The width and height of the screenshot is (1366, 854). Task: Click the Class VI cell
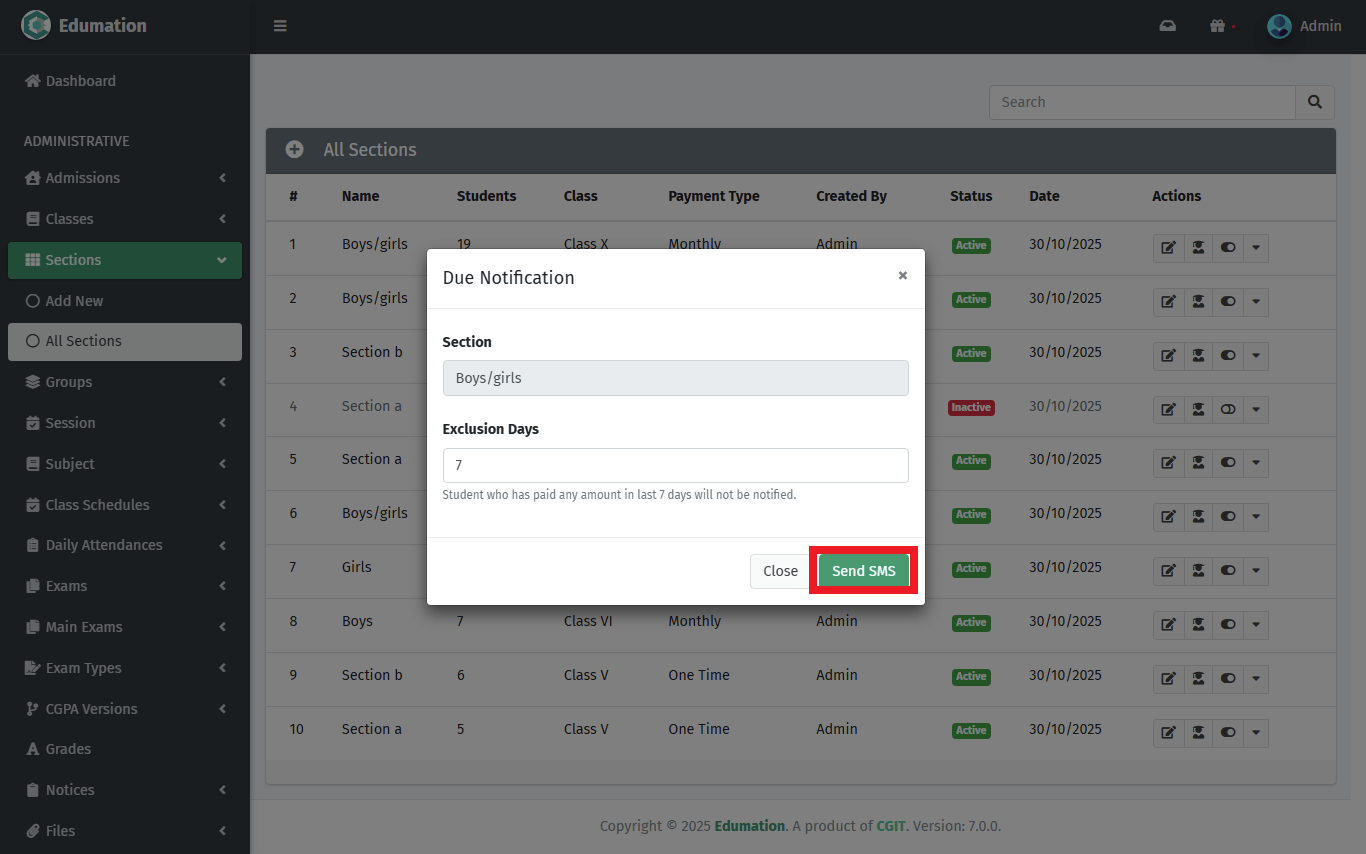point(588,621)
